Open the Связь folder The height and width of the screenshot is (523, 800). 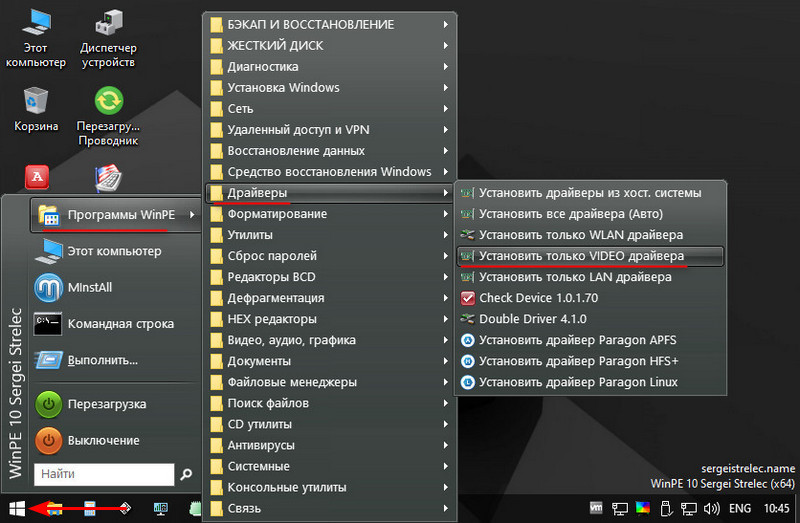(x=330, y=509)
